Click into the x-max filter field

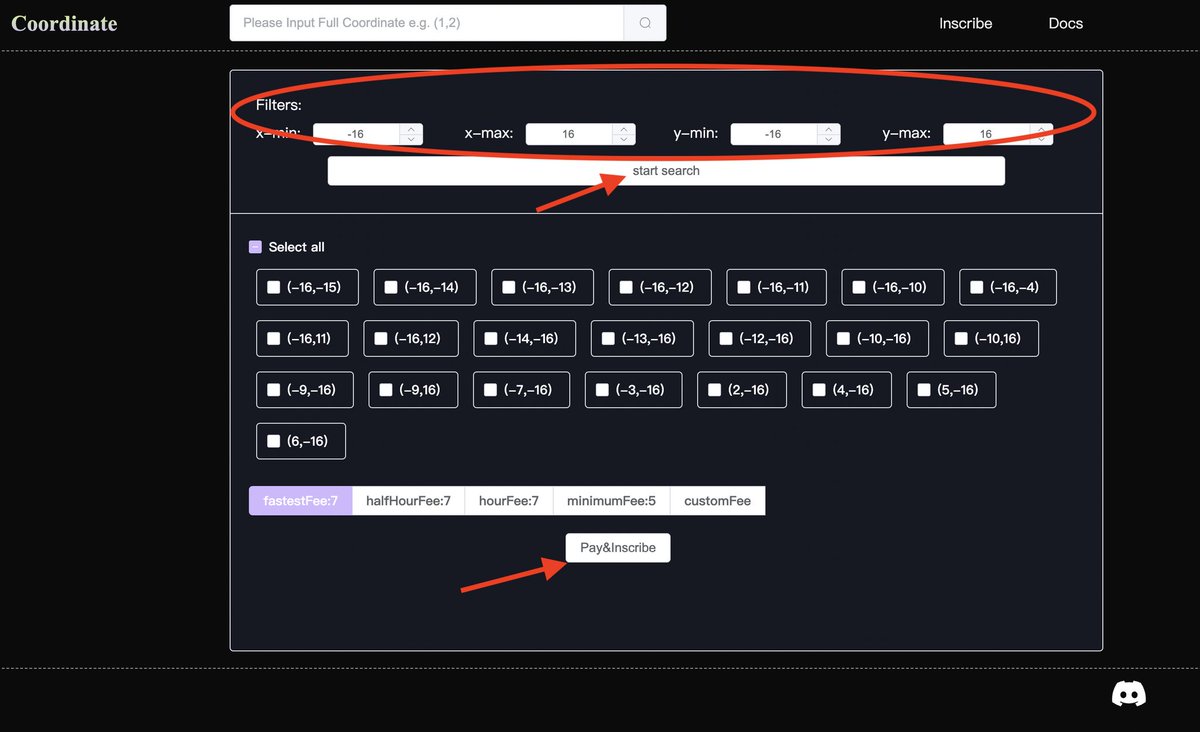click(x=568, y=134)
